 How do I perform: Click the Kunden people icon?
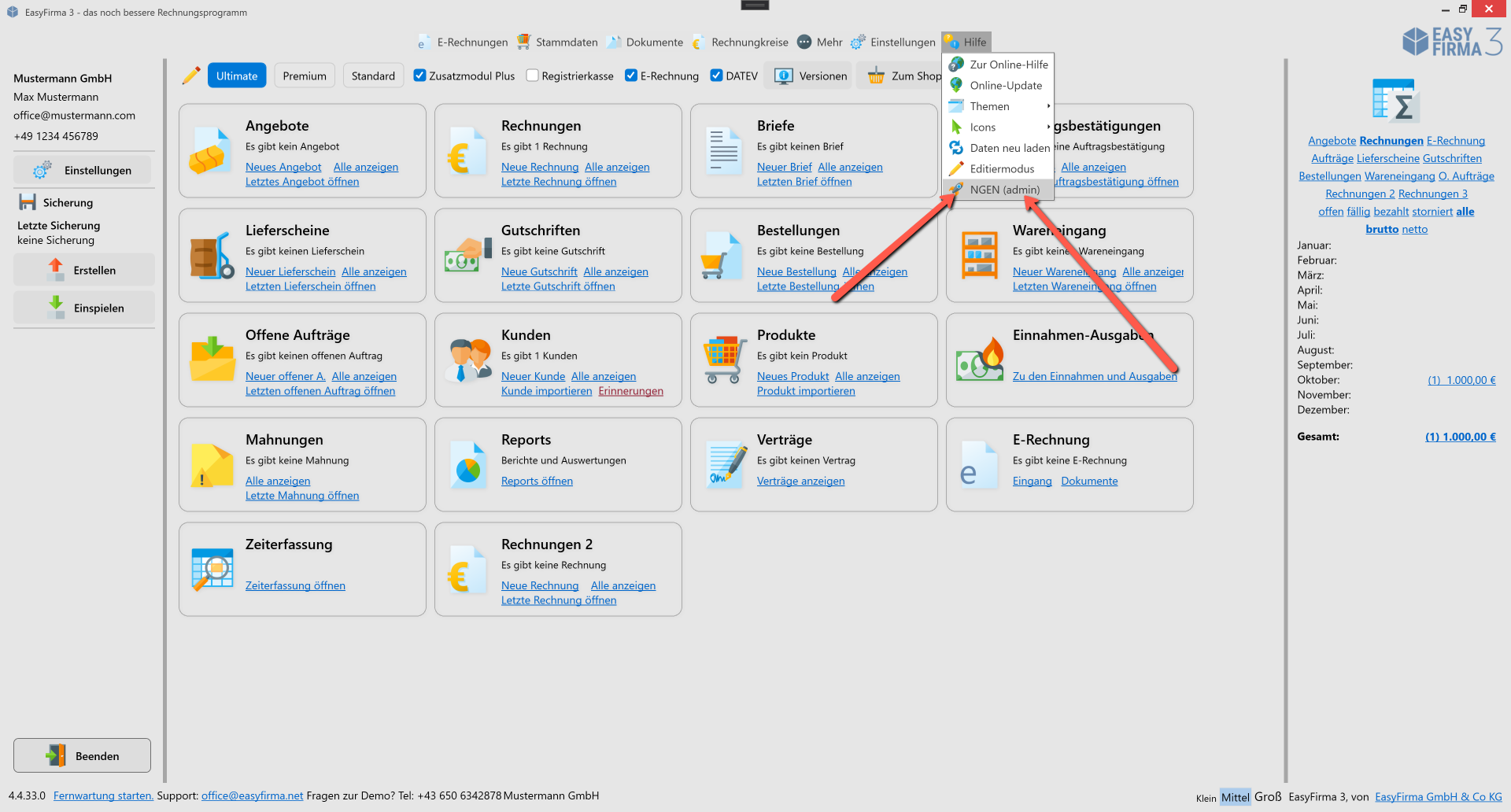(x=467, y=360)
